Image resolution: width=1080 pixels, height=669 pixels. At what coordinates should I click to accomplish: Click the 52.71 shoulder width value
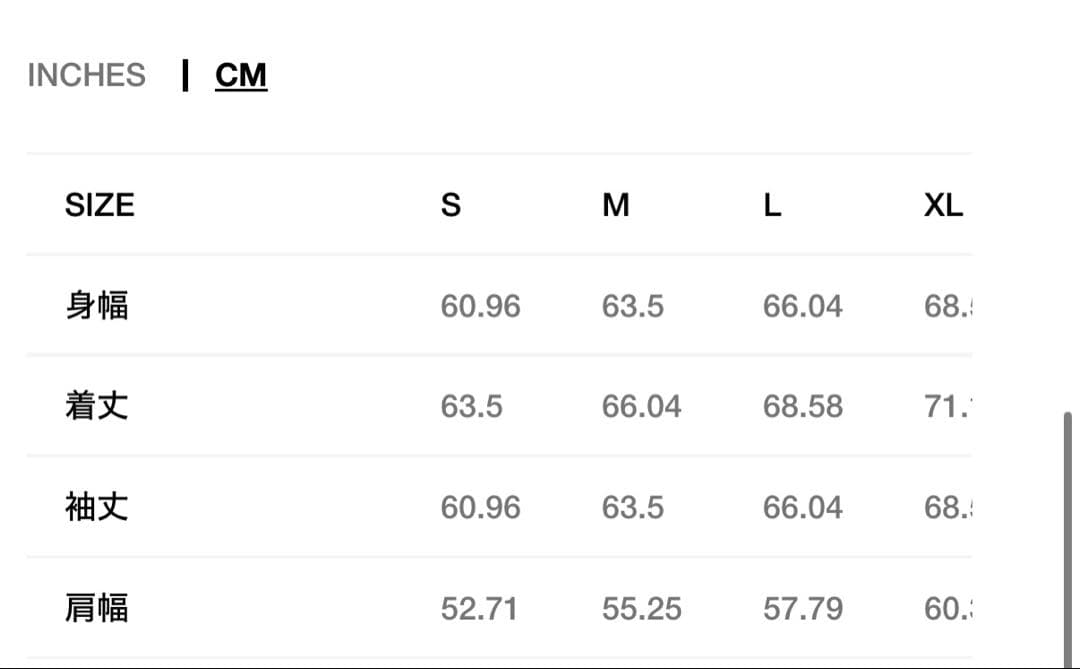pos(479,608)
